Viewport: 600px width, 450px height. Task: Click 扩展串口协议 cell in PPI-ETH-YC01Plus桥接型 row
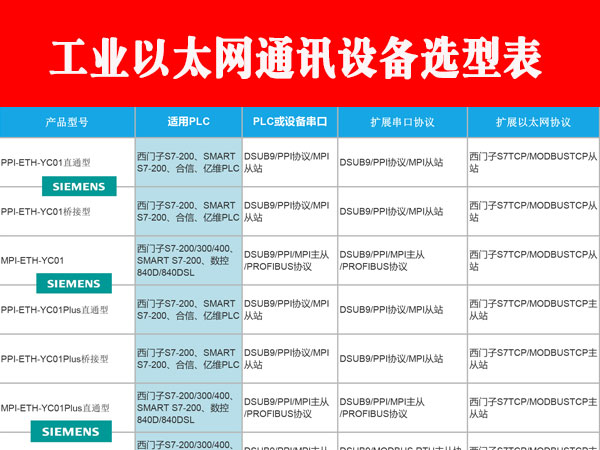(x=403, y=358)
